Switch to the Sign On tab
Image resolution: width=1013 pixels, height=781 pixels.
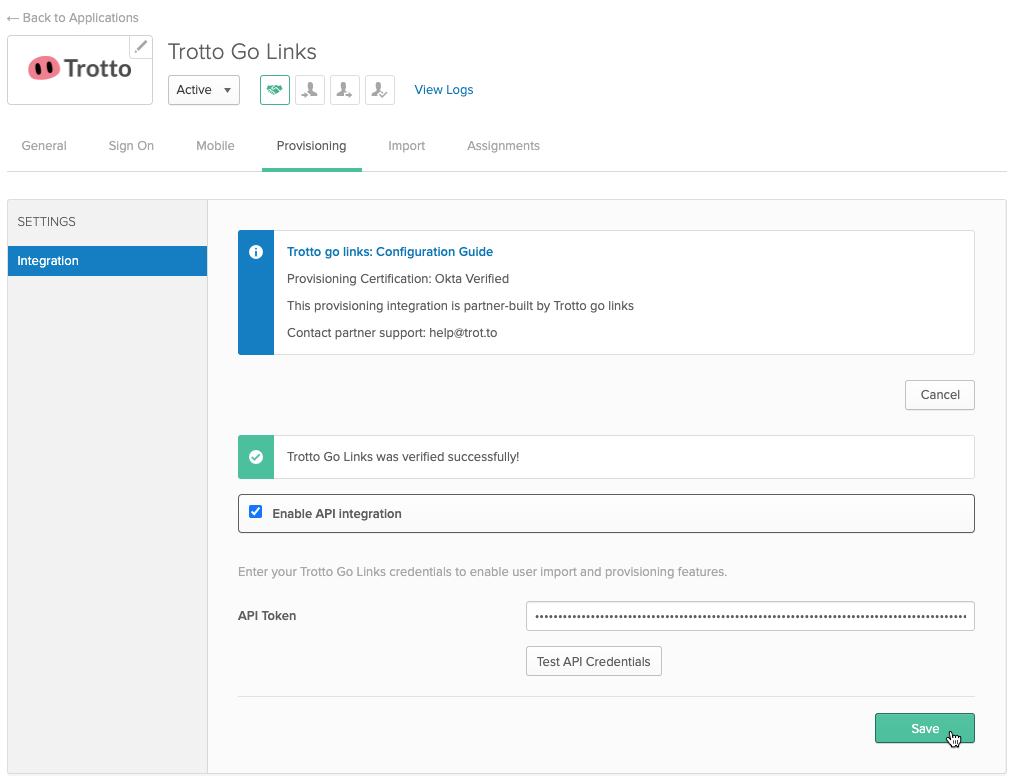tap(131, 146)
